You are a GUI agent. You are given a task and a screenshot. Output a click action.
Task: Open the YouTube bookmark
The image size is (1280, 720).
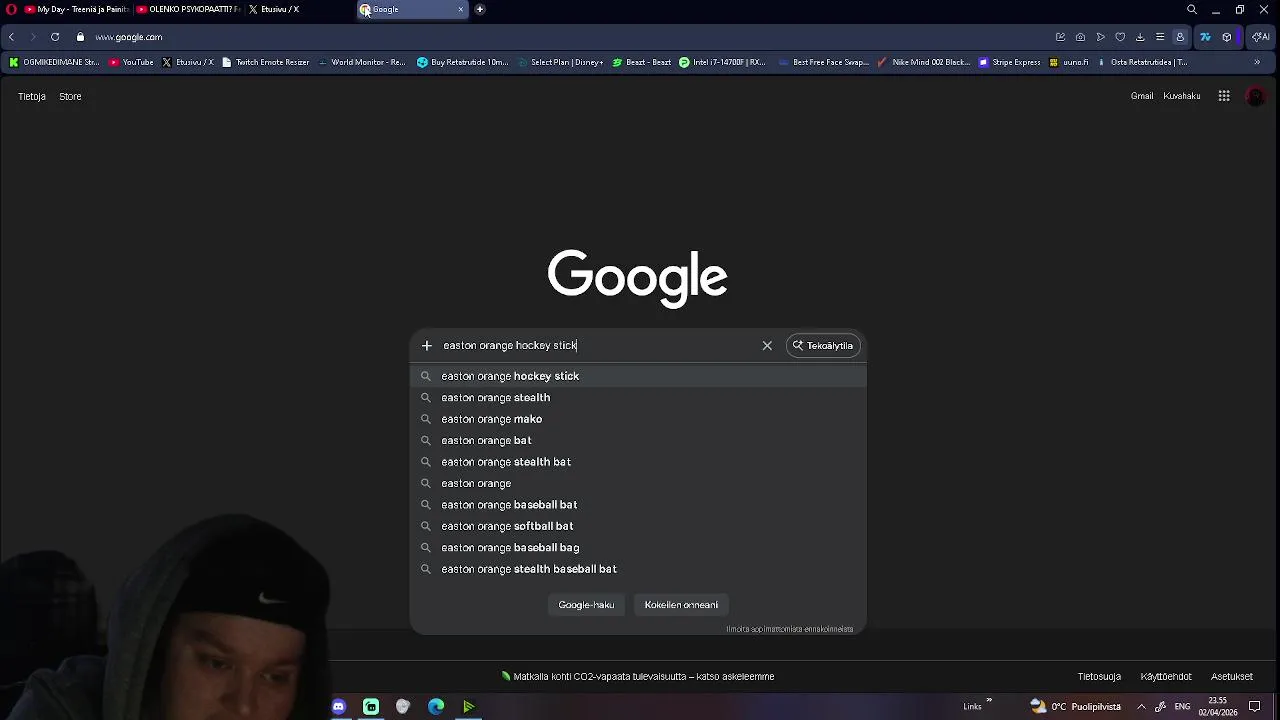tap(131, 62)
